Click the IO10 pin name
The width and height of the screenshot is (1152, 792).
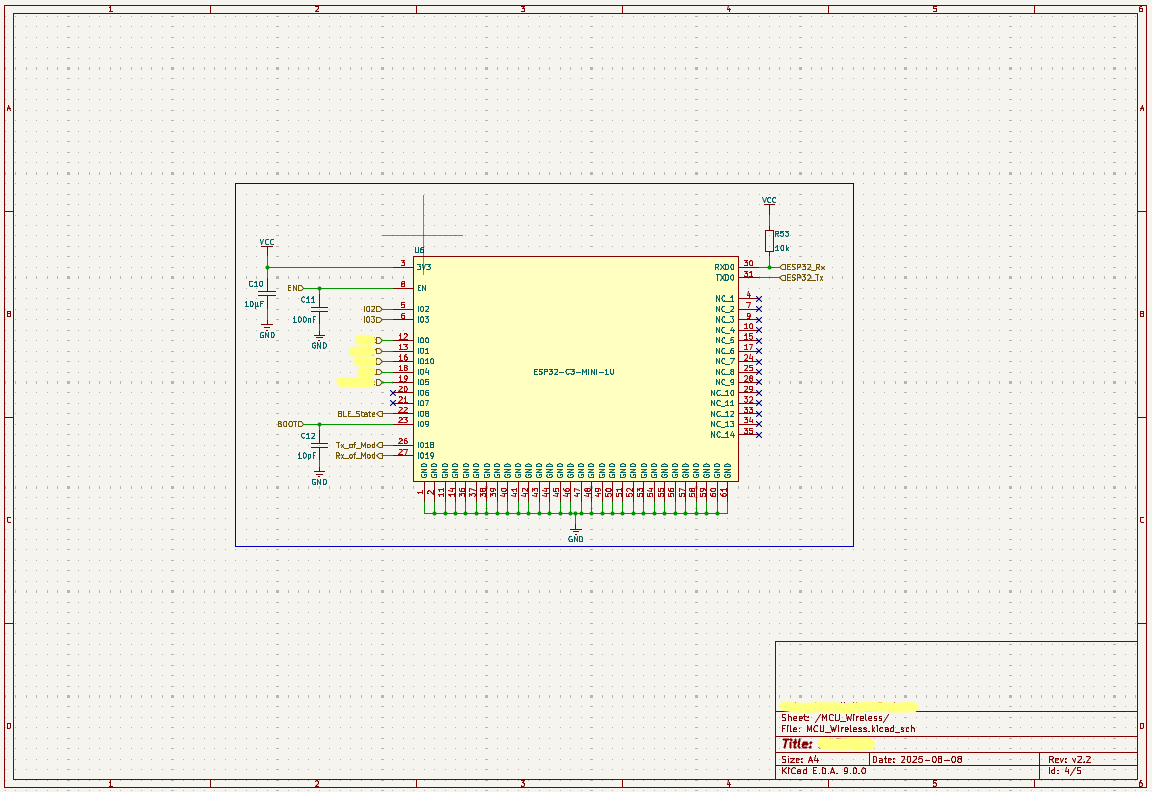[426, 362]
